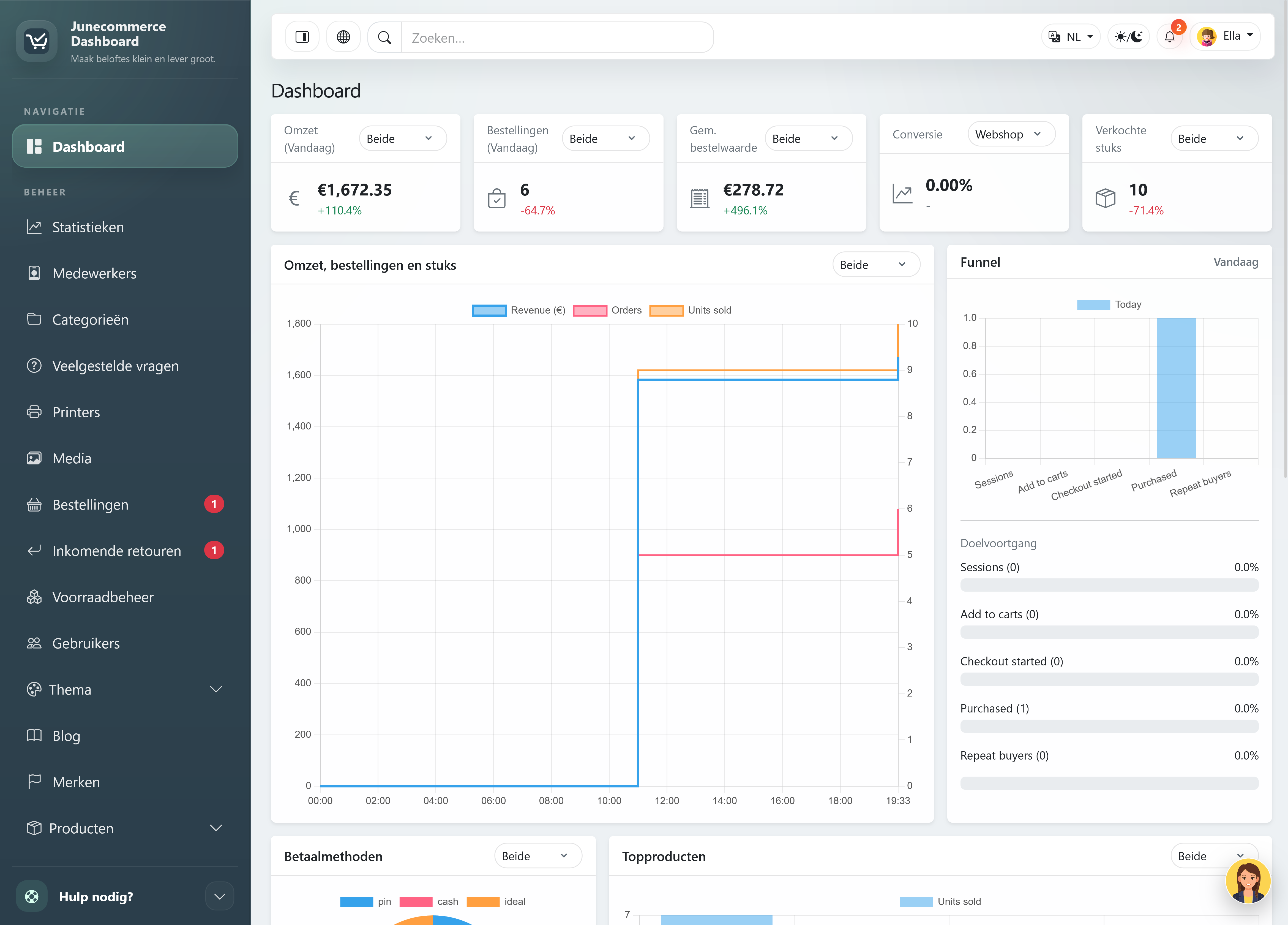Click the Junecommerce shopping cart logo
Image resolution: width=1288 pixels, height=925 pixels.
pos(37,41)
